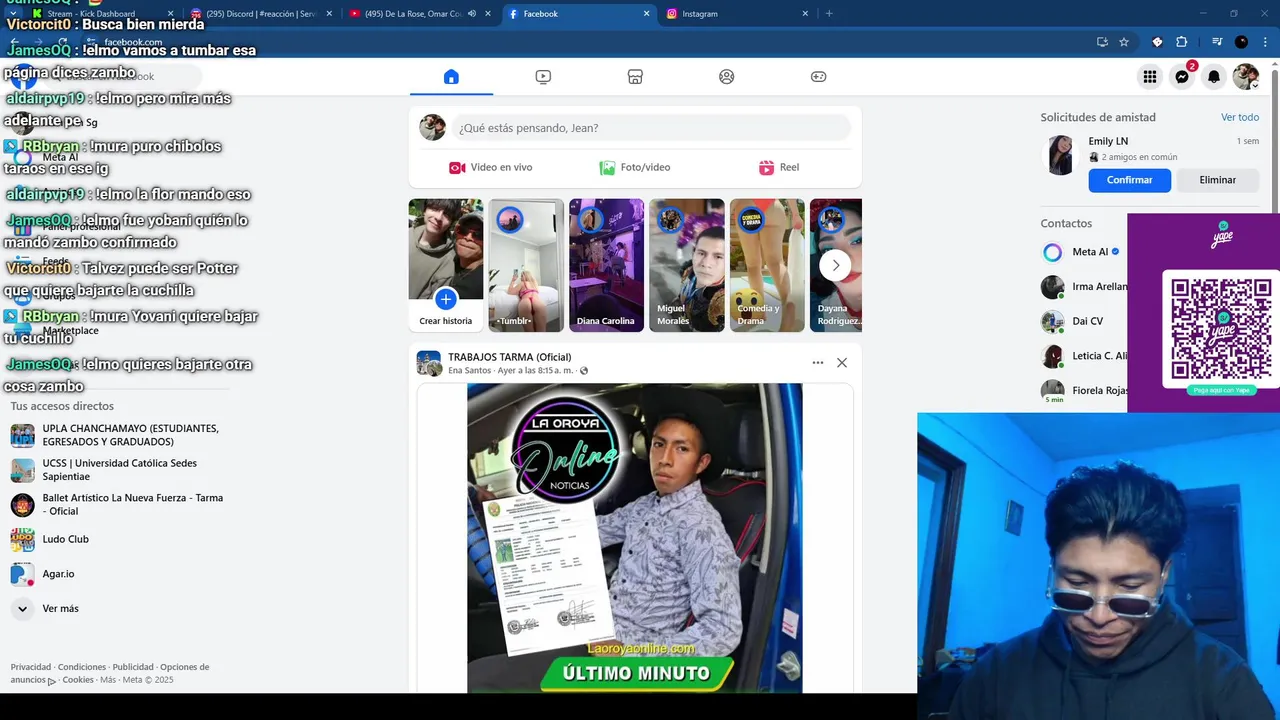Screen dimensions: 1280x720
Task: Create a new Reel
Action: (779, 168)
